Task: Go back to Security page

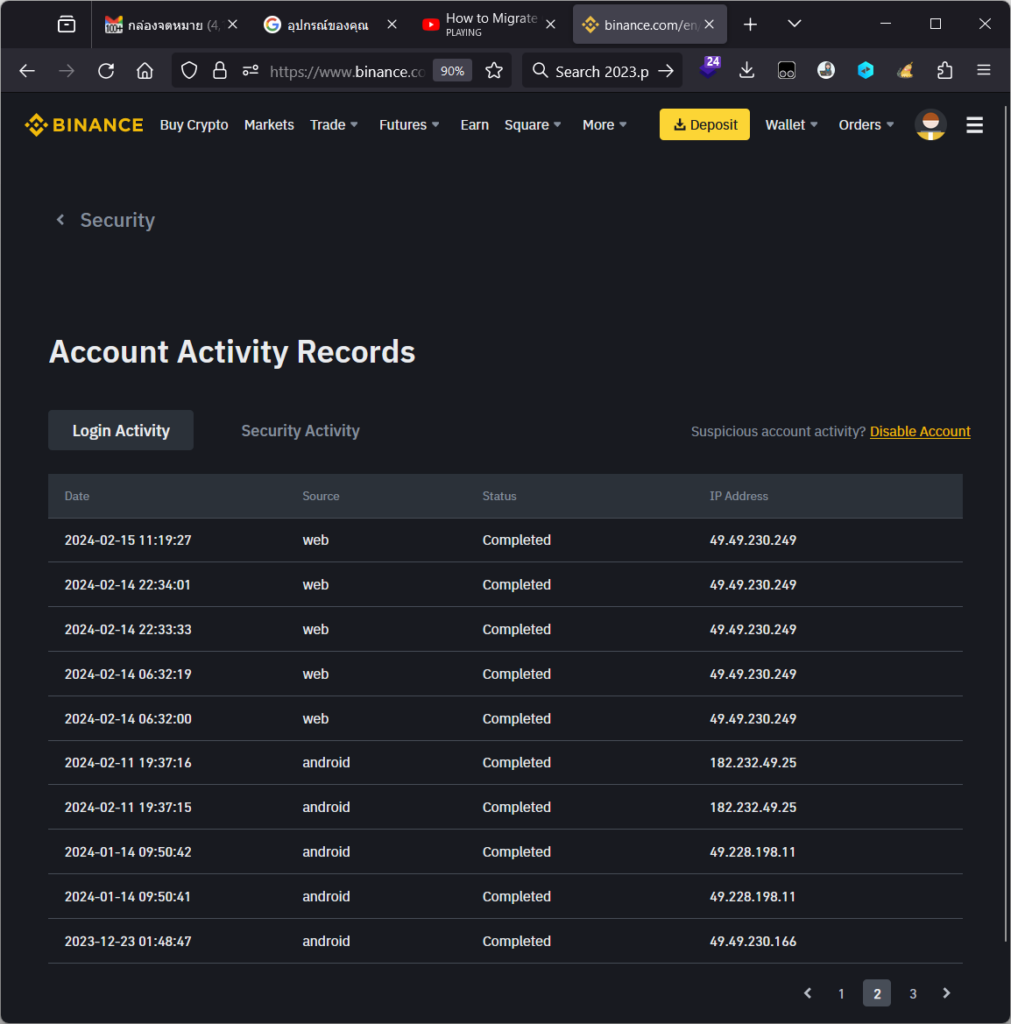Action: 105,220
